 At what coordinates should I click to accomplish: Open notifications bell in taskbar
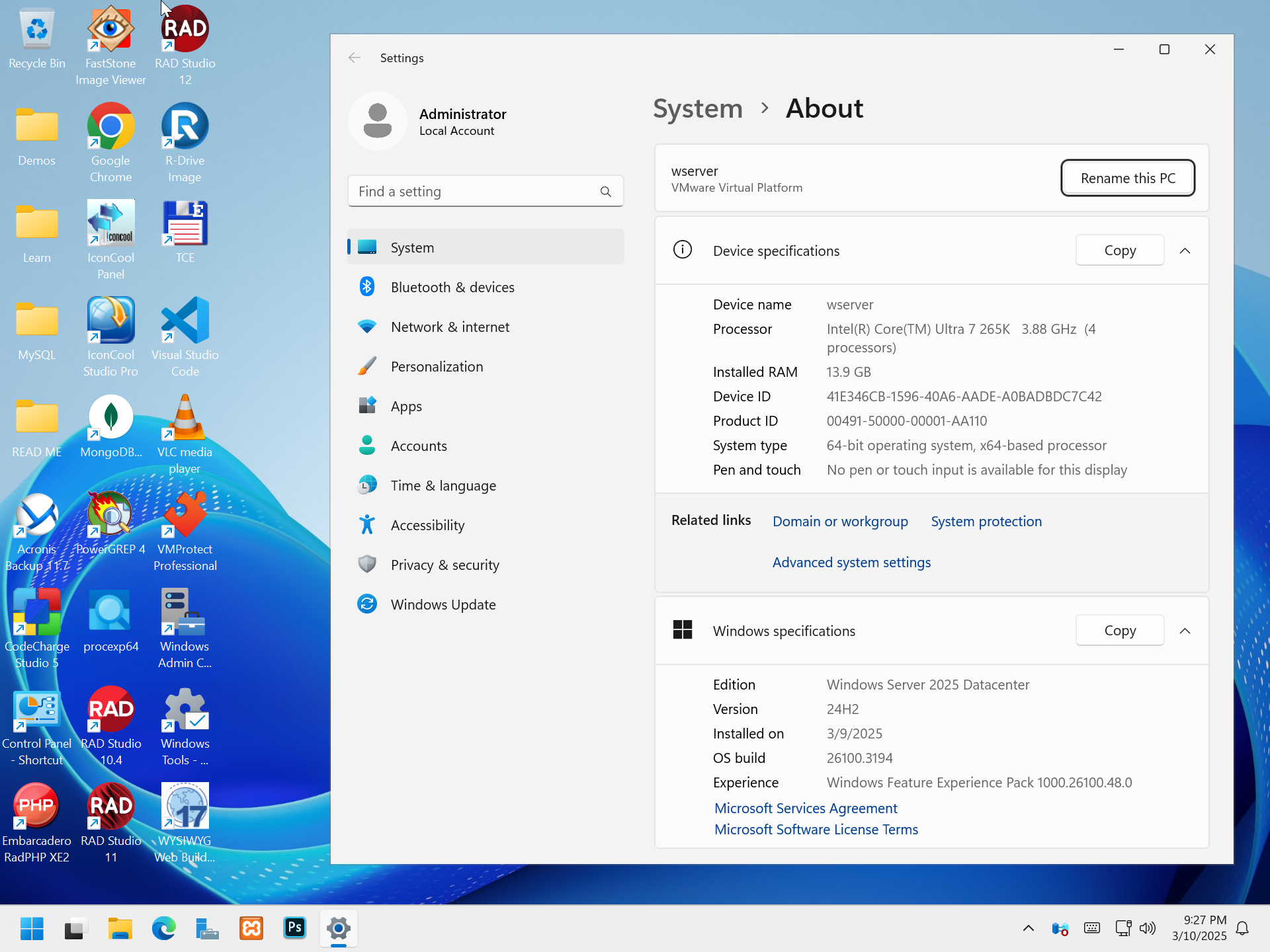click(1242, 928)
